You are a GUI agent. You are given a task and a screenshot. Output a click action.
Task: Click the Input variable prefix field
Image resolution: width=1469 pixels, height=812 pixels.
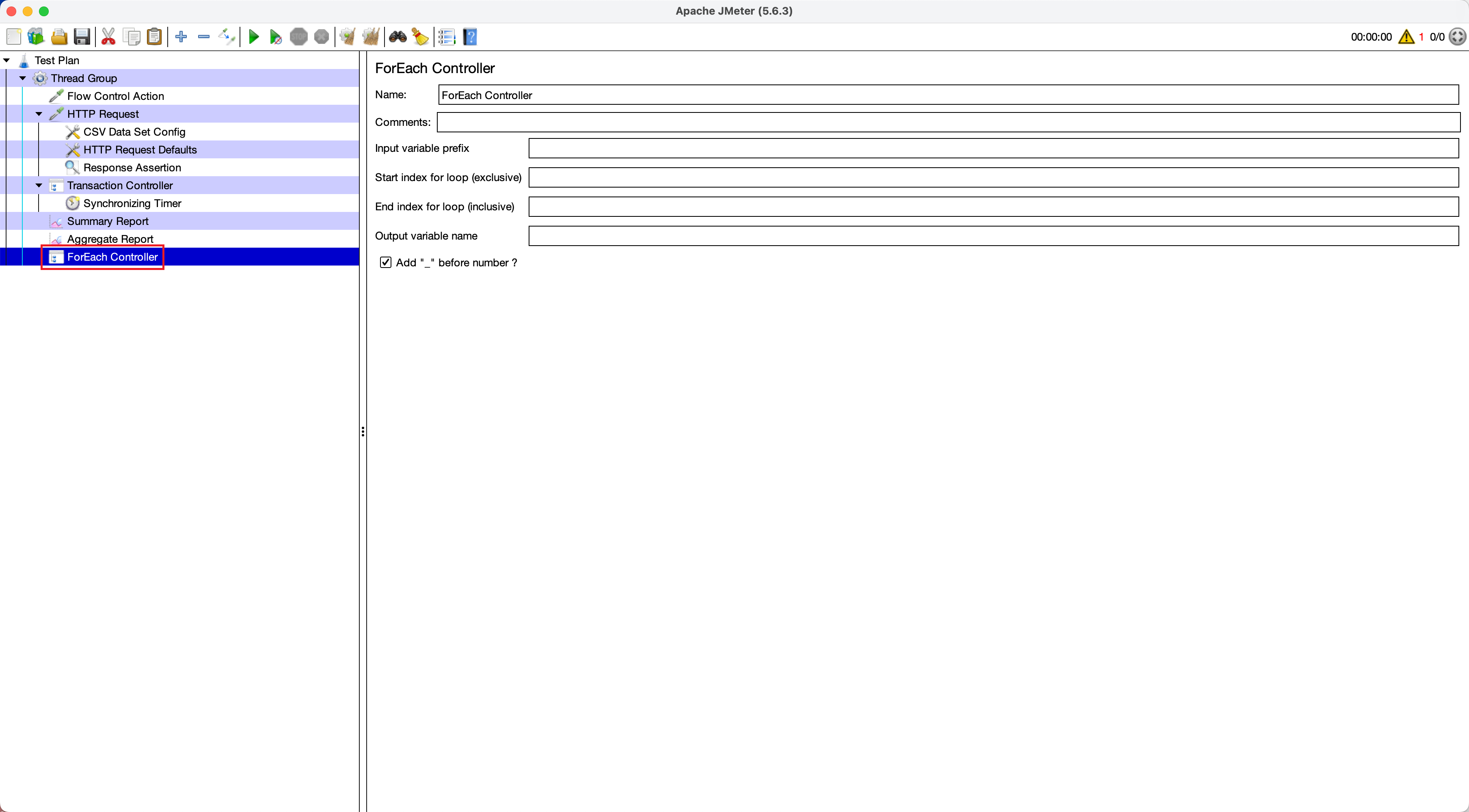[x=994, y=148]
